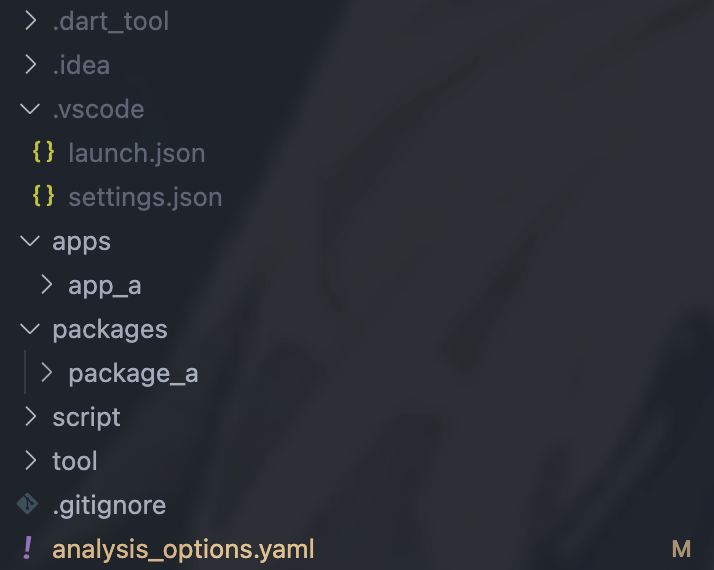The width and height of the screenshot is (714, 570).
Task: Collapse the apps folder chevron
Action: click(x=30, y=241)
